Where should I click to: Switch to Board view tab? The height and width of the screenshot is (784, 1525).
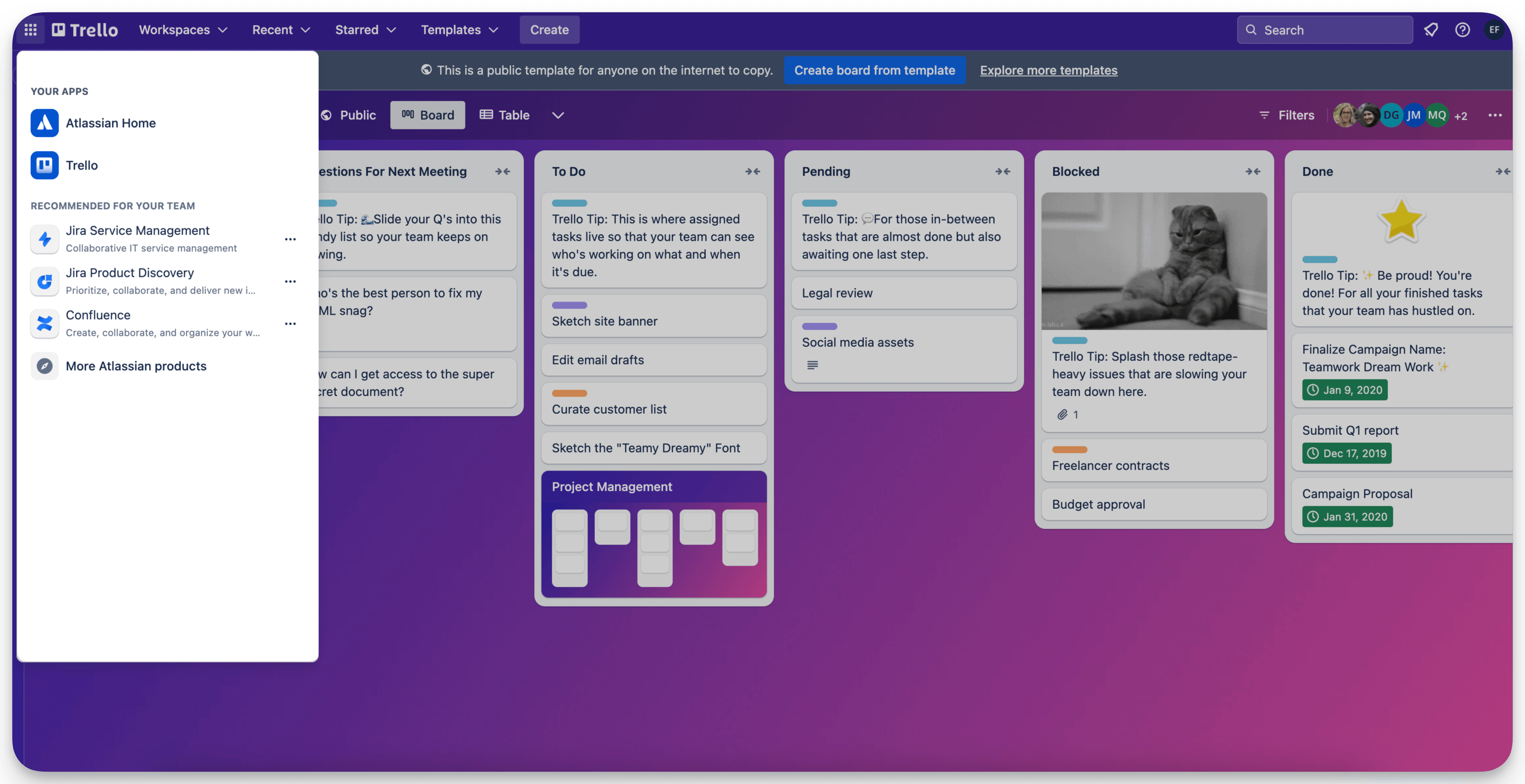pos(428,115)
